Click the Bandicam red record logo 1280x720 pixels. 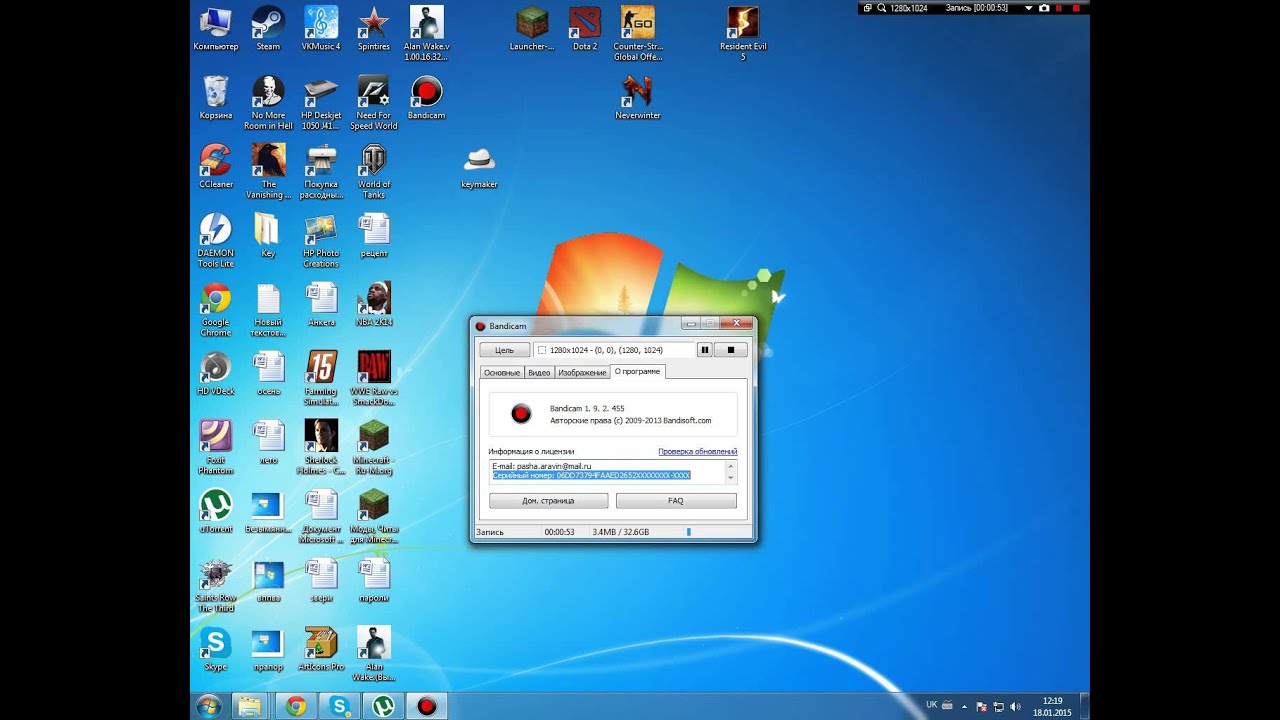pyautogui.click(x=520, y=413)
